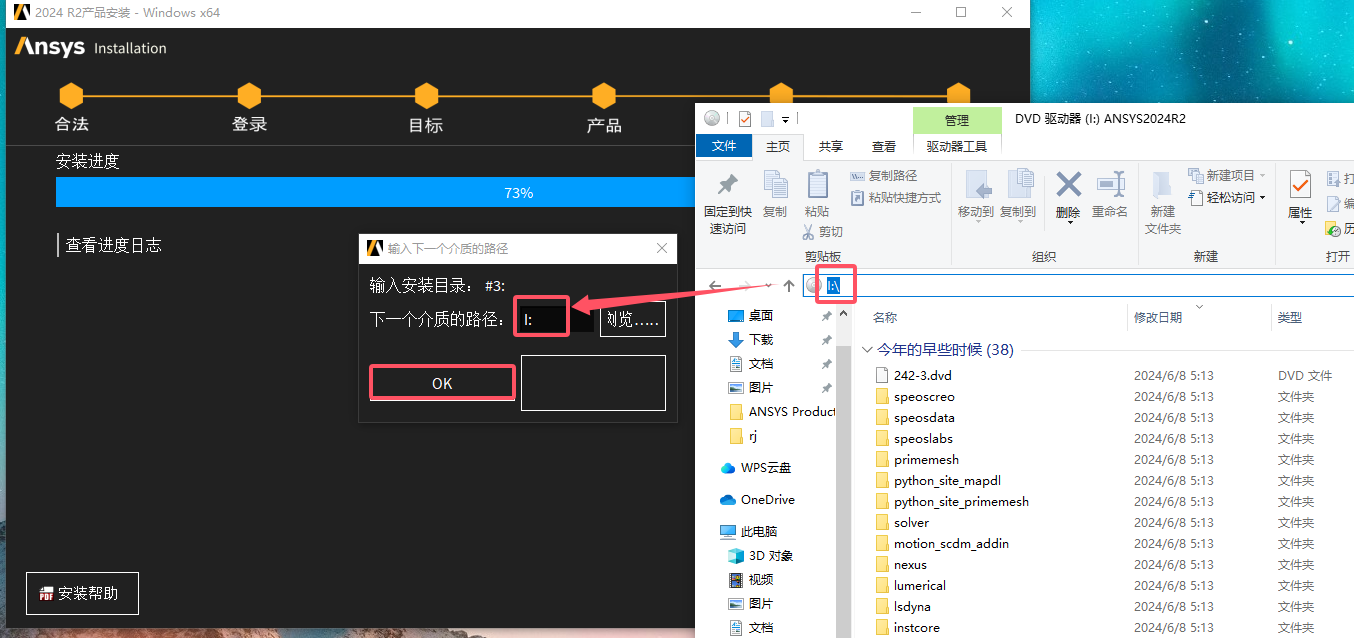Collapse the 今年的早些时候 (38) group

tap(866, 350)
